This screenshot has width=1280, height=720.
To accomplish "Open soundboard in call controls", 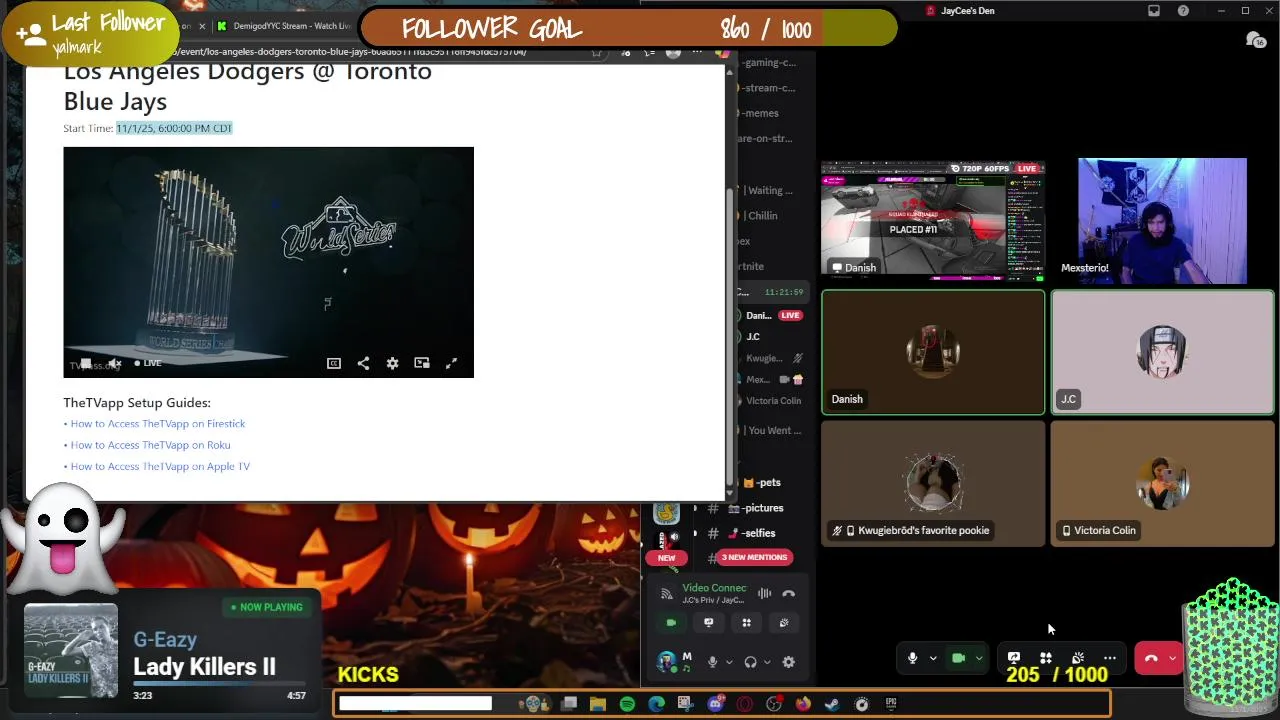I will (x=1078, y=658).
